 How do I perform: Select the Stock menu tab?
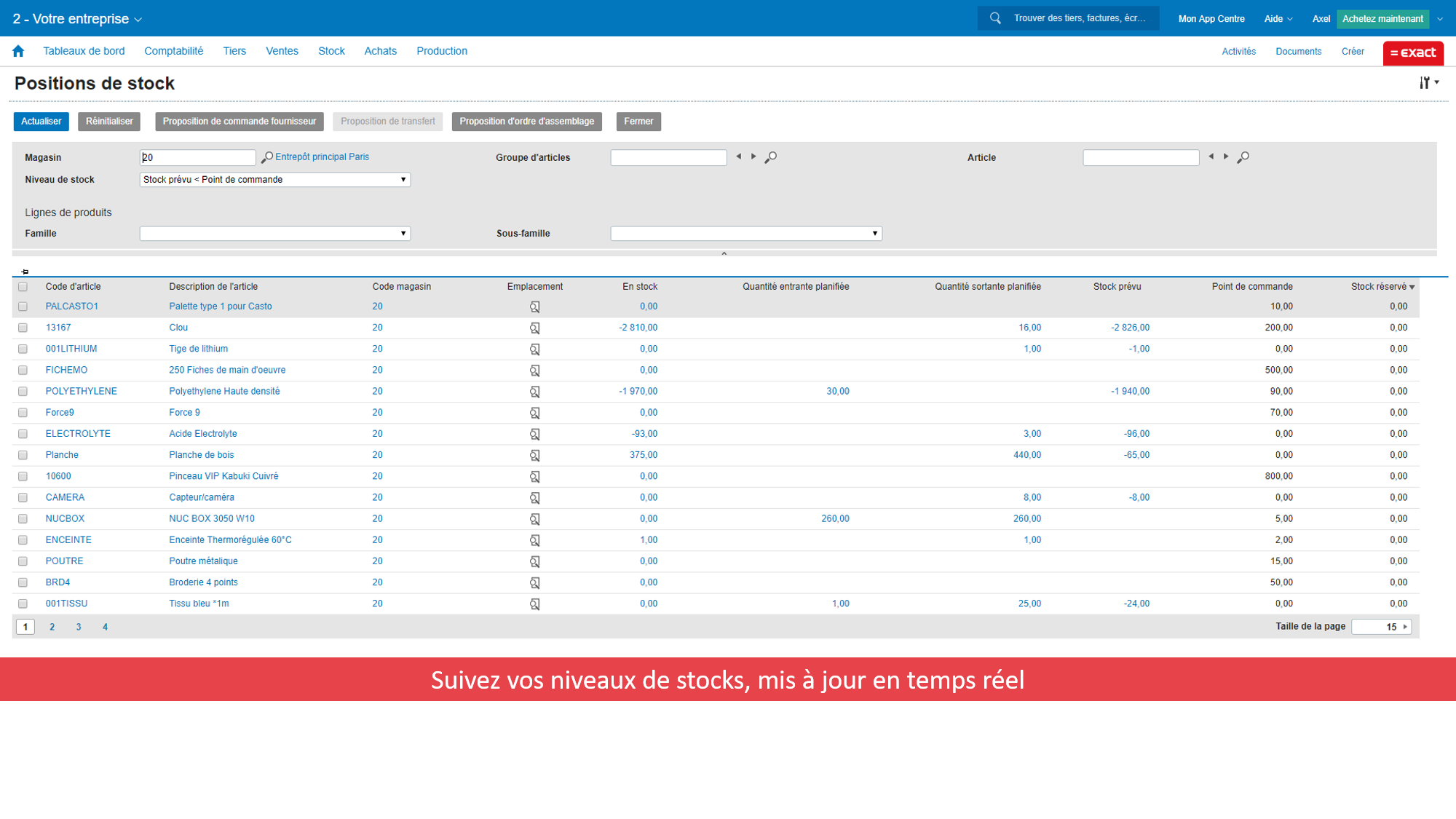click(331, 51)
